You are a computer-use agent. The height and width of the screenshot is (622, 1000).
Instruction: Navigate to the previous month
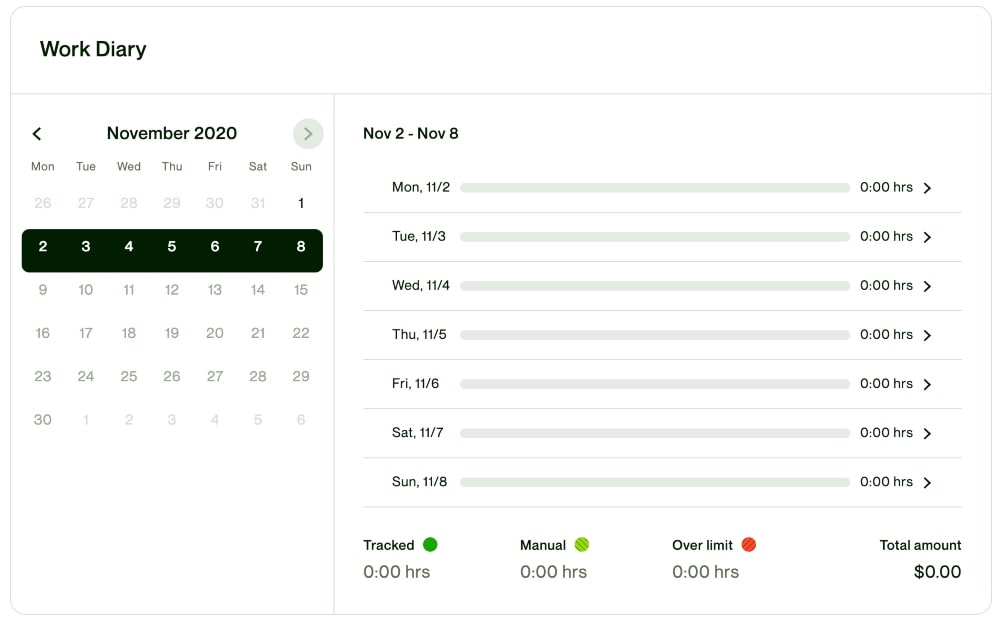click(x=37, y=133)
